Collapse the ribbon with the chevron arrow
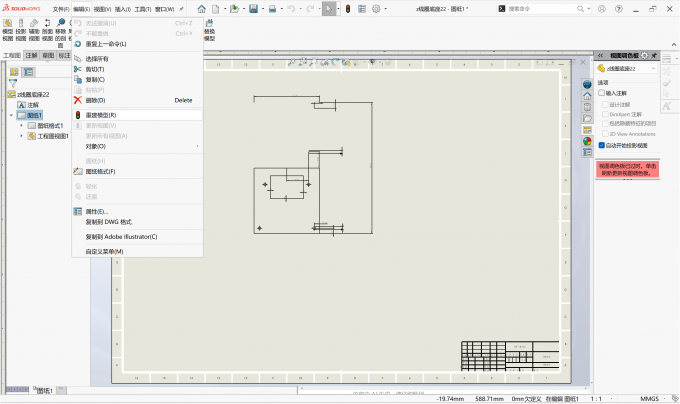 pyautogui.click(x=674, y=44)
